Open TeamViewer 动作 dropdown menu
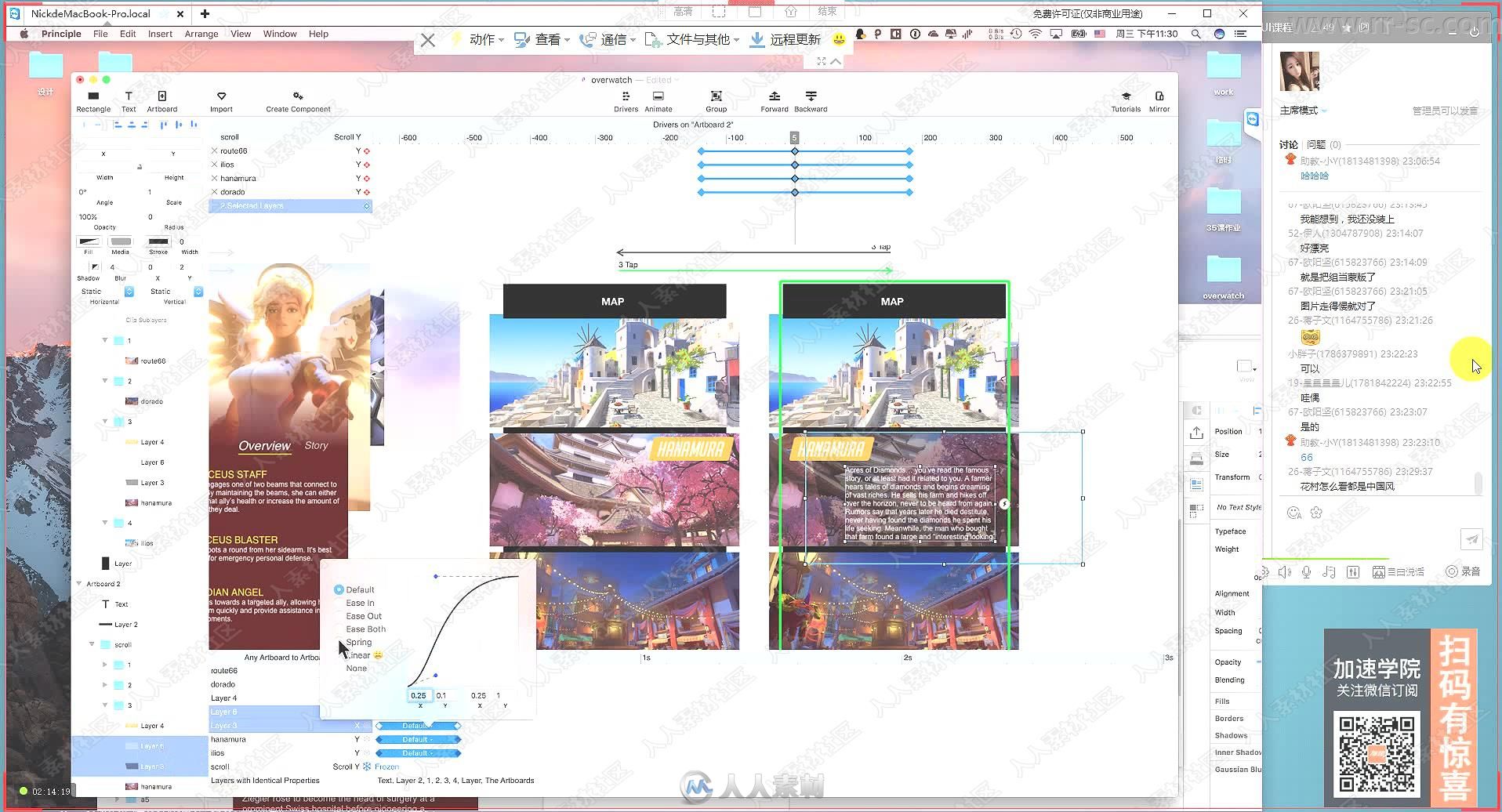Screen dimensions: 1502x812 (477, 40)
